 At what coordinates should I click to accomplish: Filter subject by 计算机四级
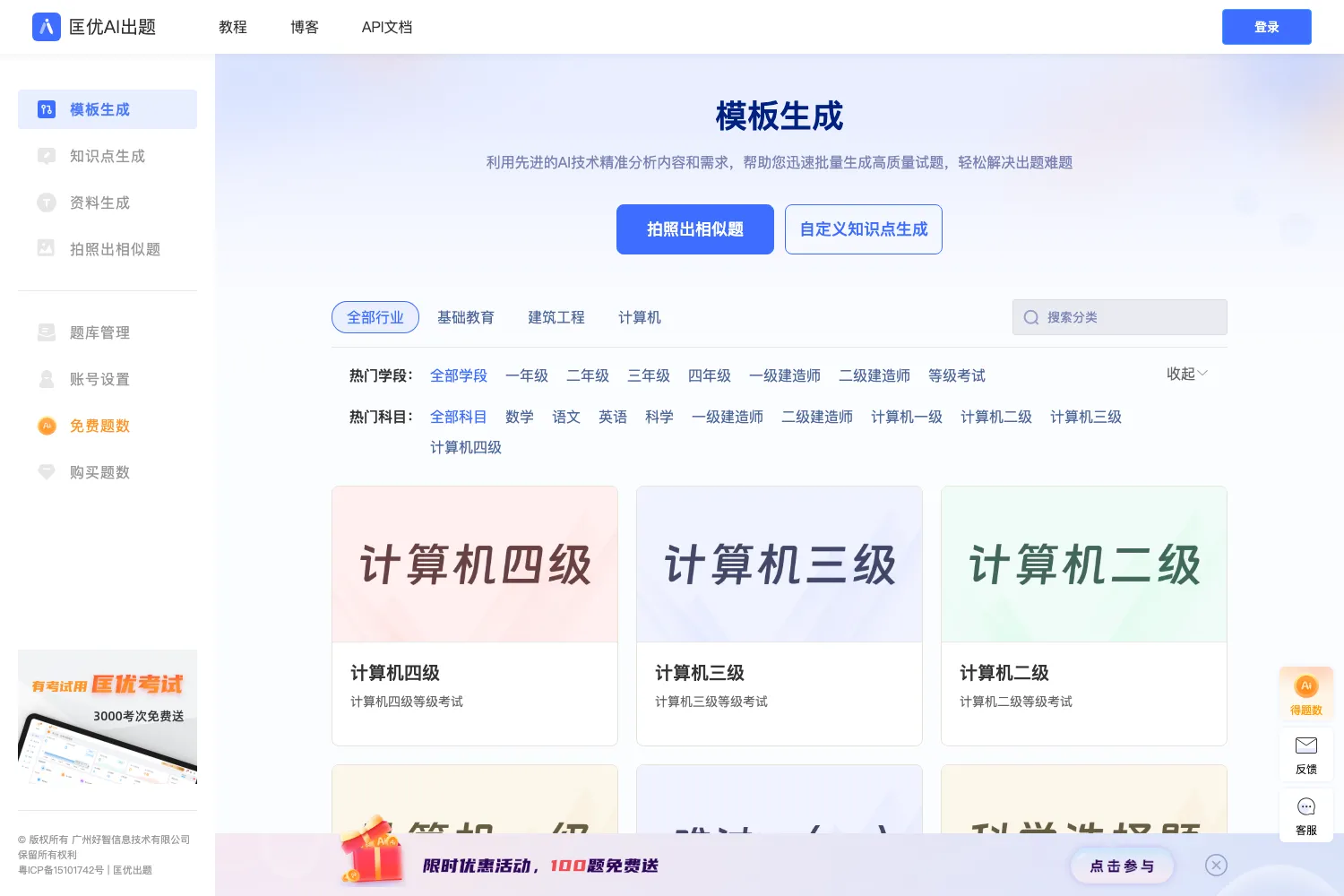coord(466,447)
